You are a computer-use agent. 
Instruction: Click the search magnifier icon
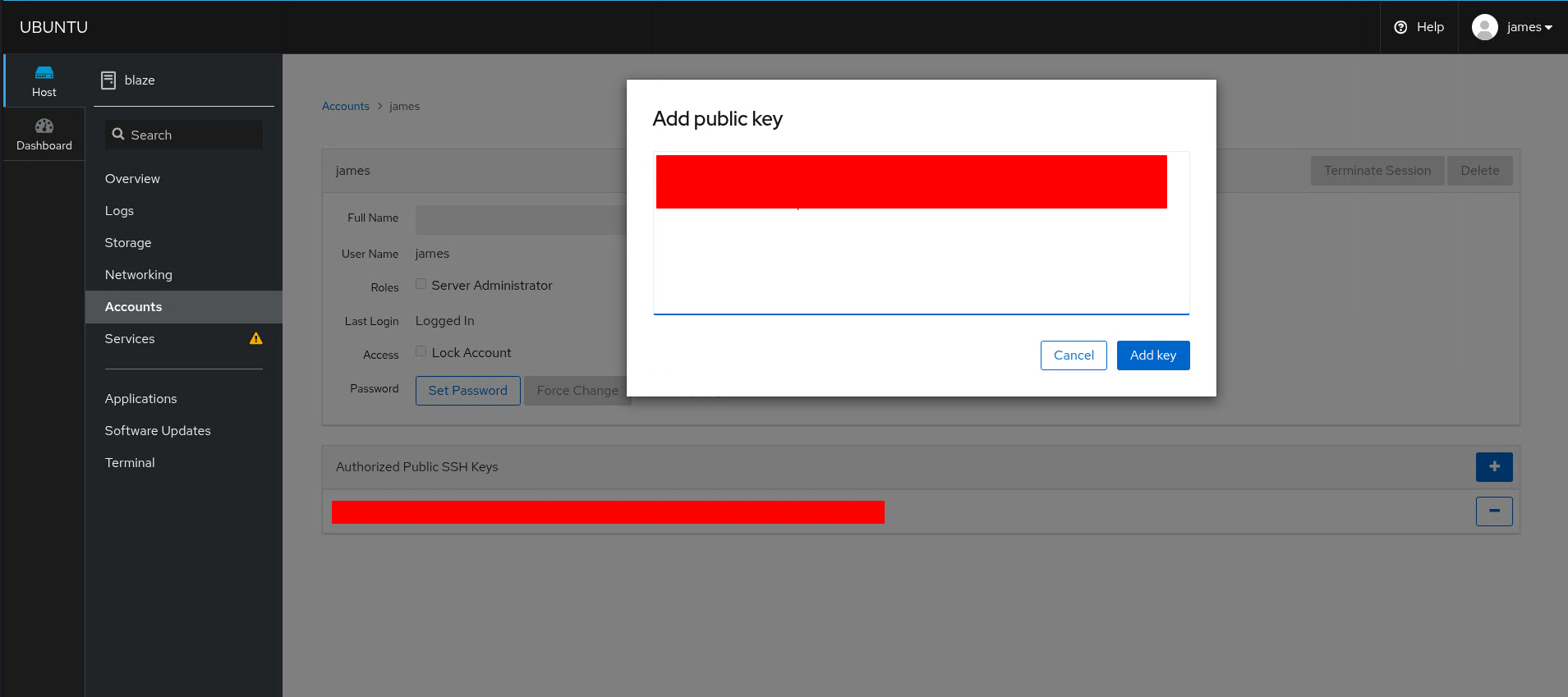[x=118, y=135]
